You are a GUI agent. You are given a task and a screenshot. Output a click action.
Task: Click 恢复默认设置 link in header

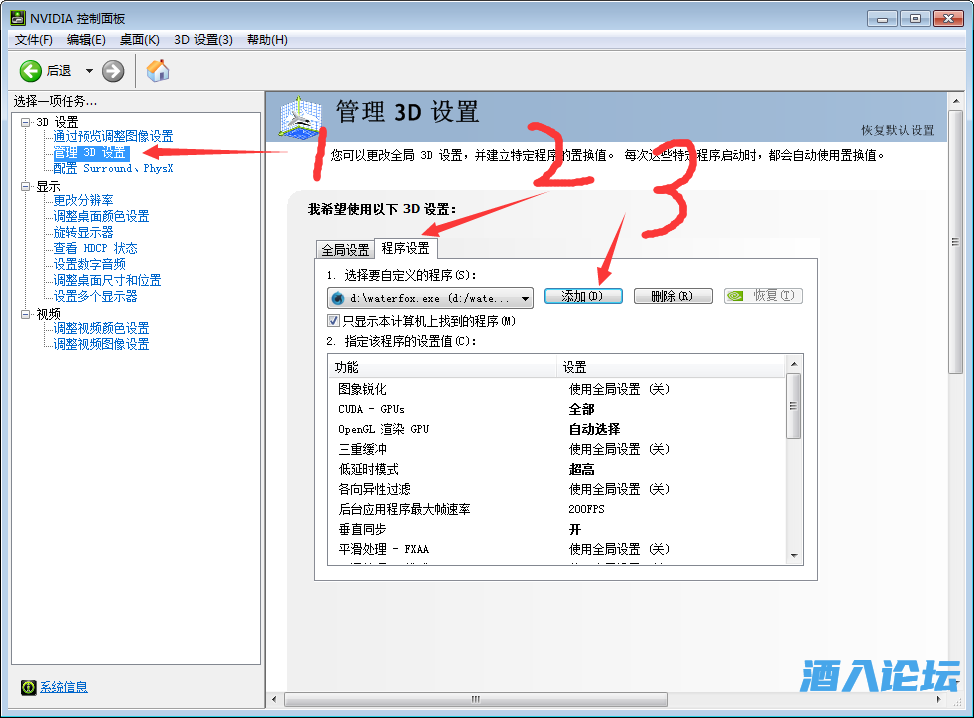pyautogui.click(x=898, y=130)
